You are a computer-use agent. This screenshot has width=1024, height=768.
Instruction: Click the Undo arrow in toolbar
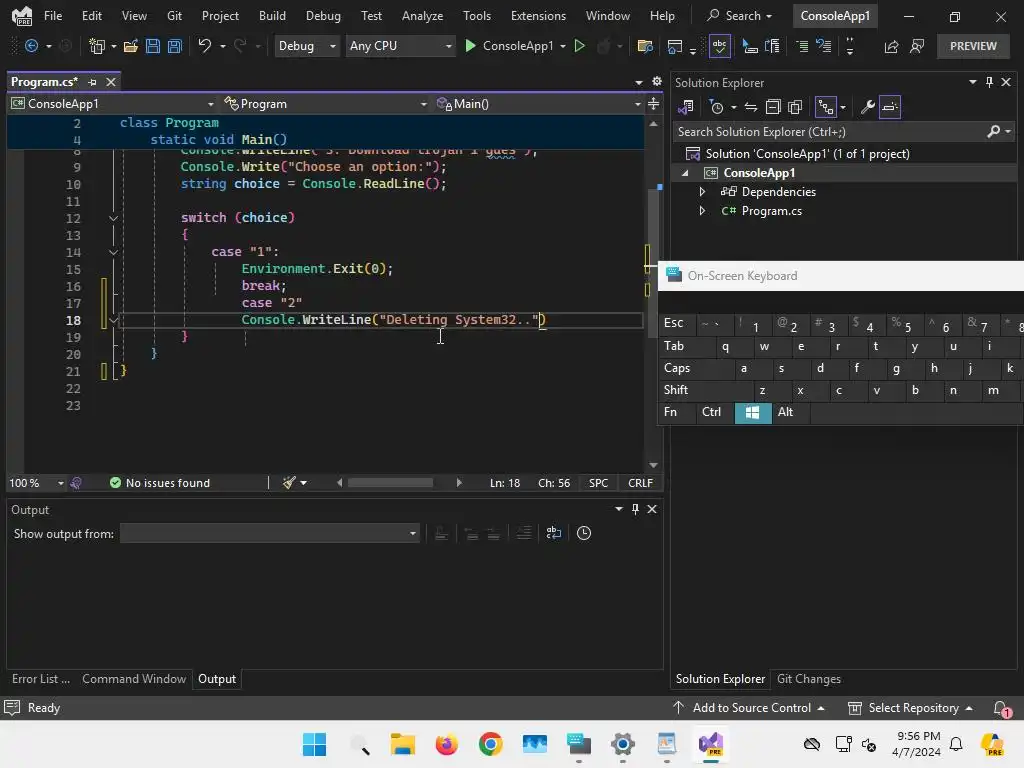205,46
